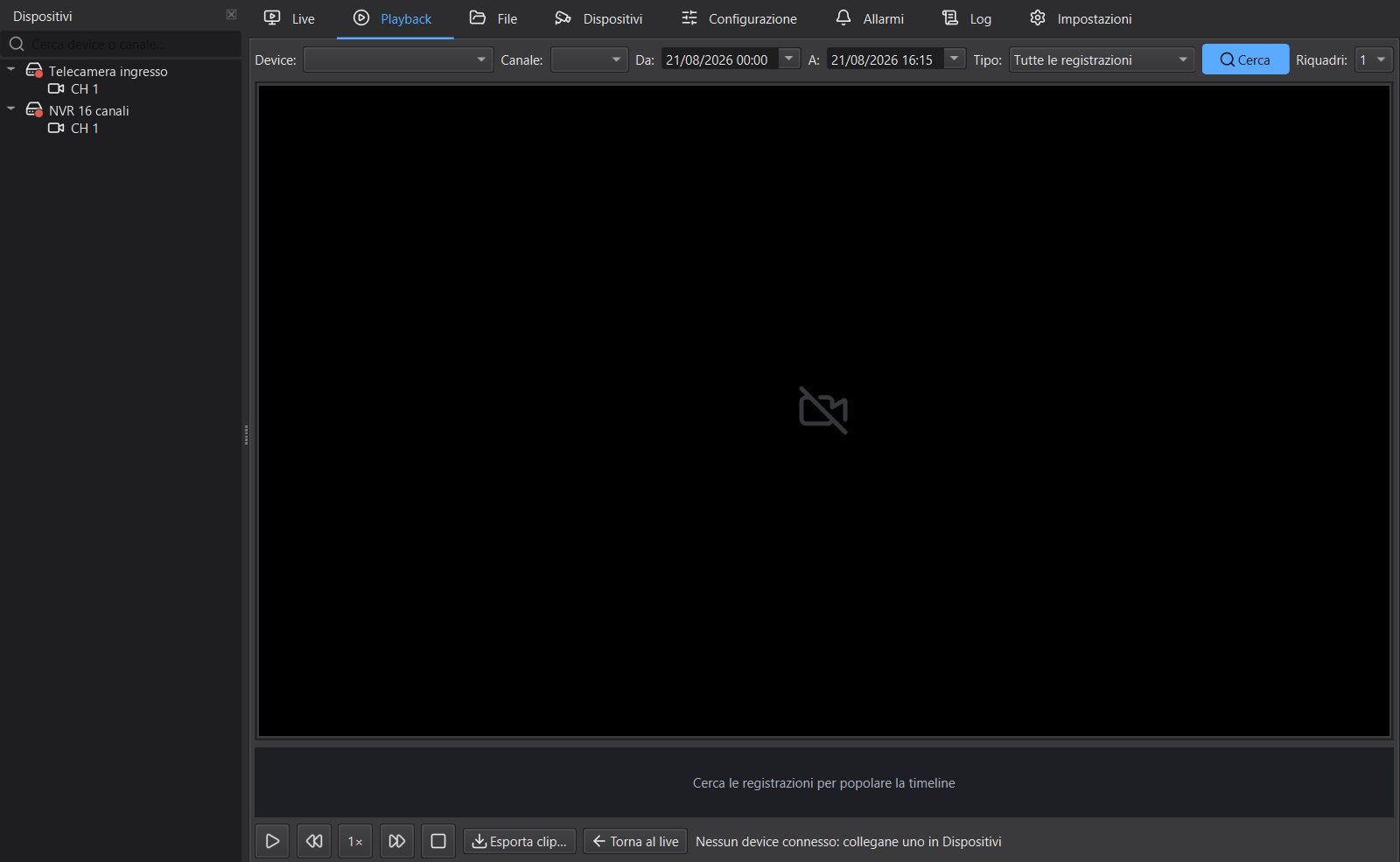Click the play button
This screenshot has width=1400, height=862.
pyautogui.click(x=272, y=841)
